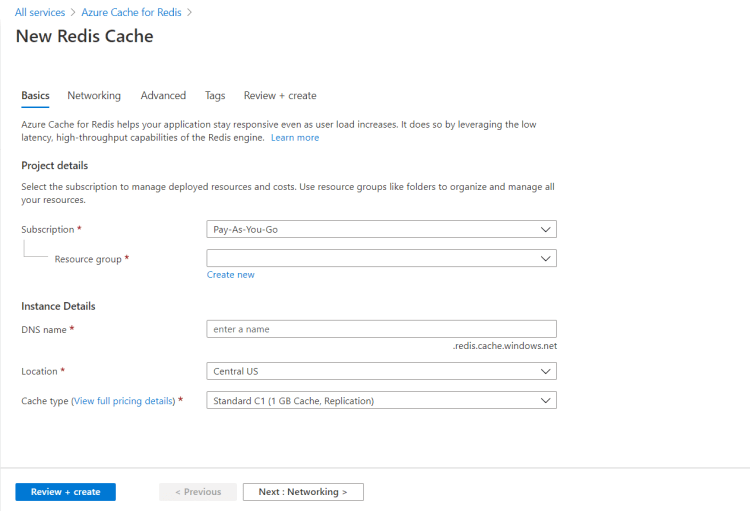750x511 pixels.
Task: Open All services breadcrumb link
Action: pyautogui.click(x=40, y=12)
